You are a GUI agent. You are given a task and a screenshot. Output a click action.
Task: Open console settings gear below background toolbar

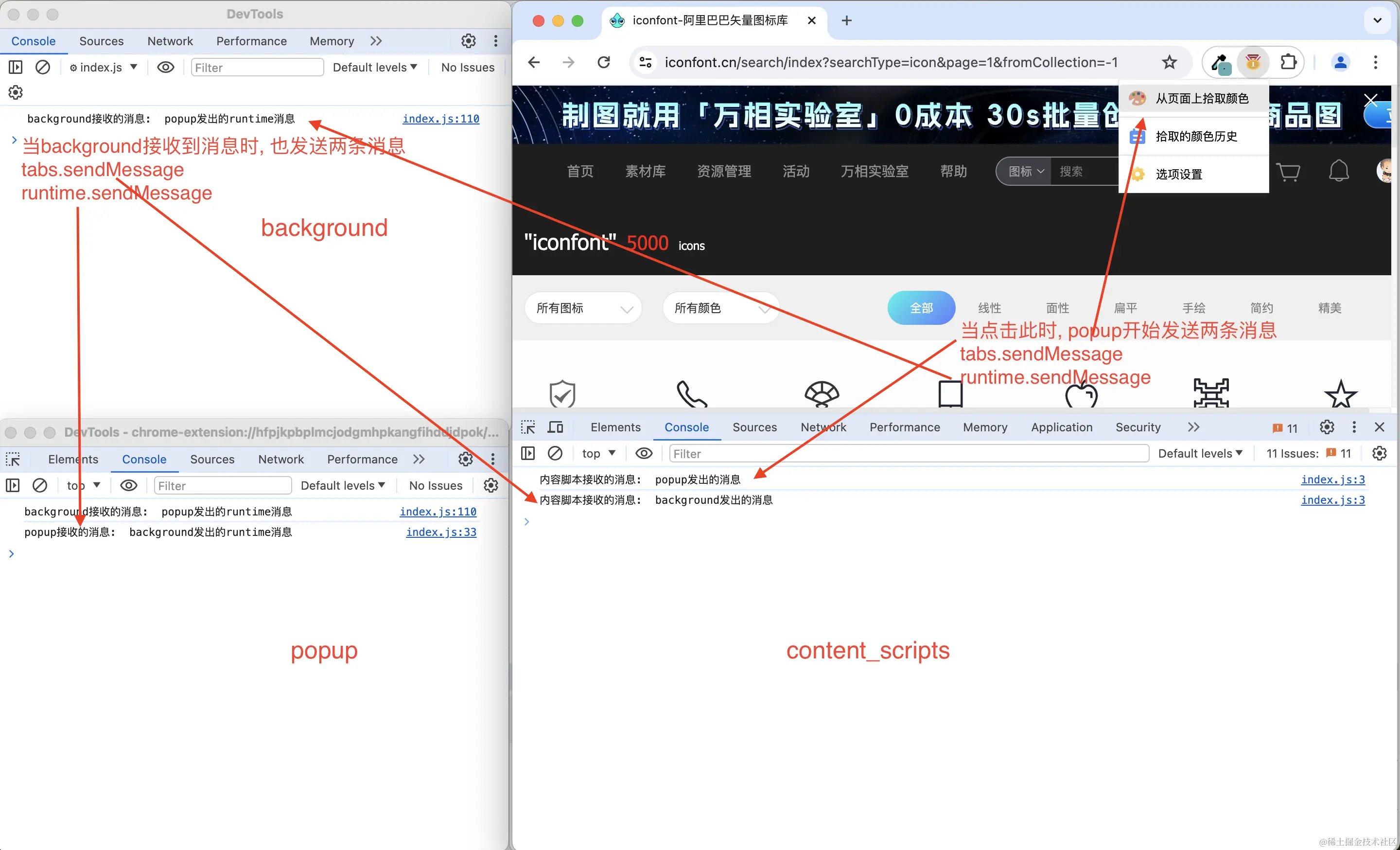pos(16,92)
